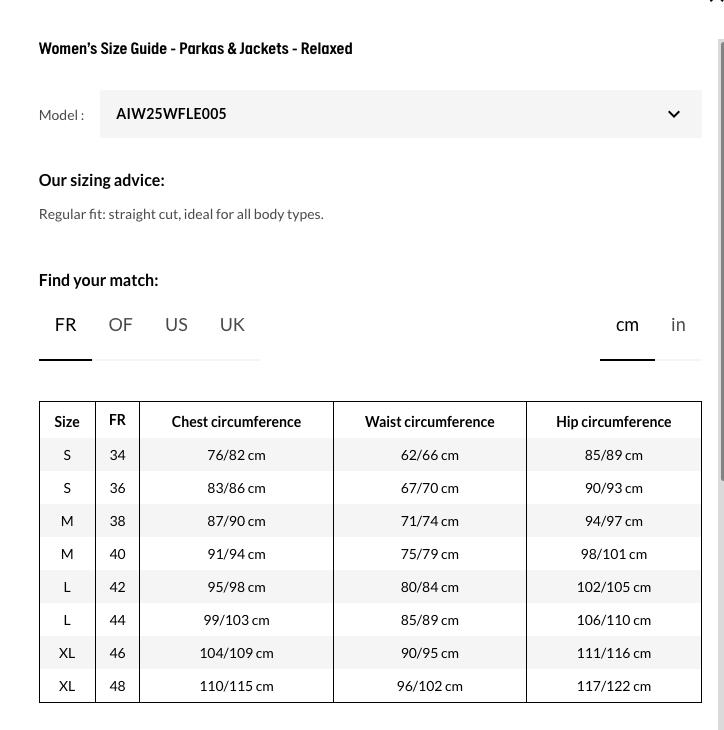This screenshot has height=730, width=724.
Task: Click the Hip circumference column header
Action: click(613, 422)
